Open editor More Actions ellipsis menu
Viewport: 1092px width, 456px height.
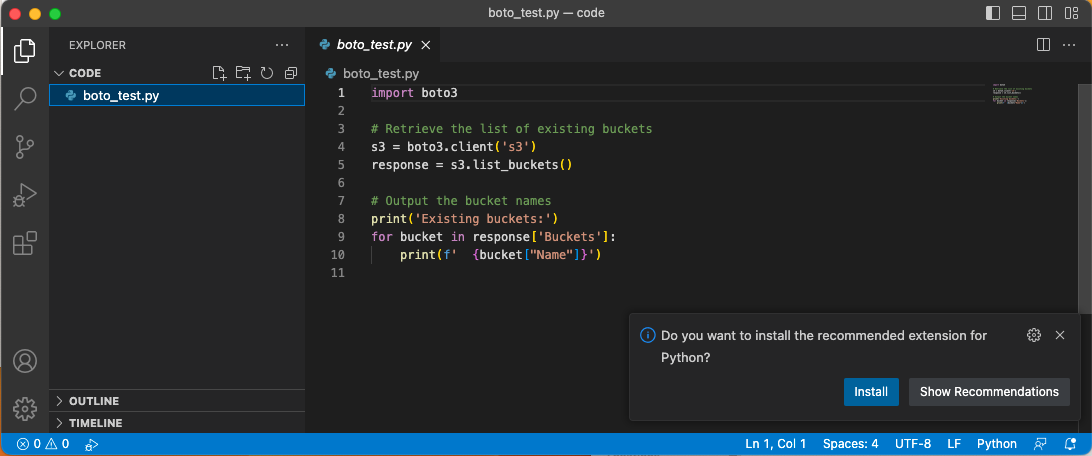coord(1069,45)
